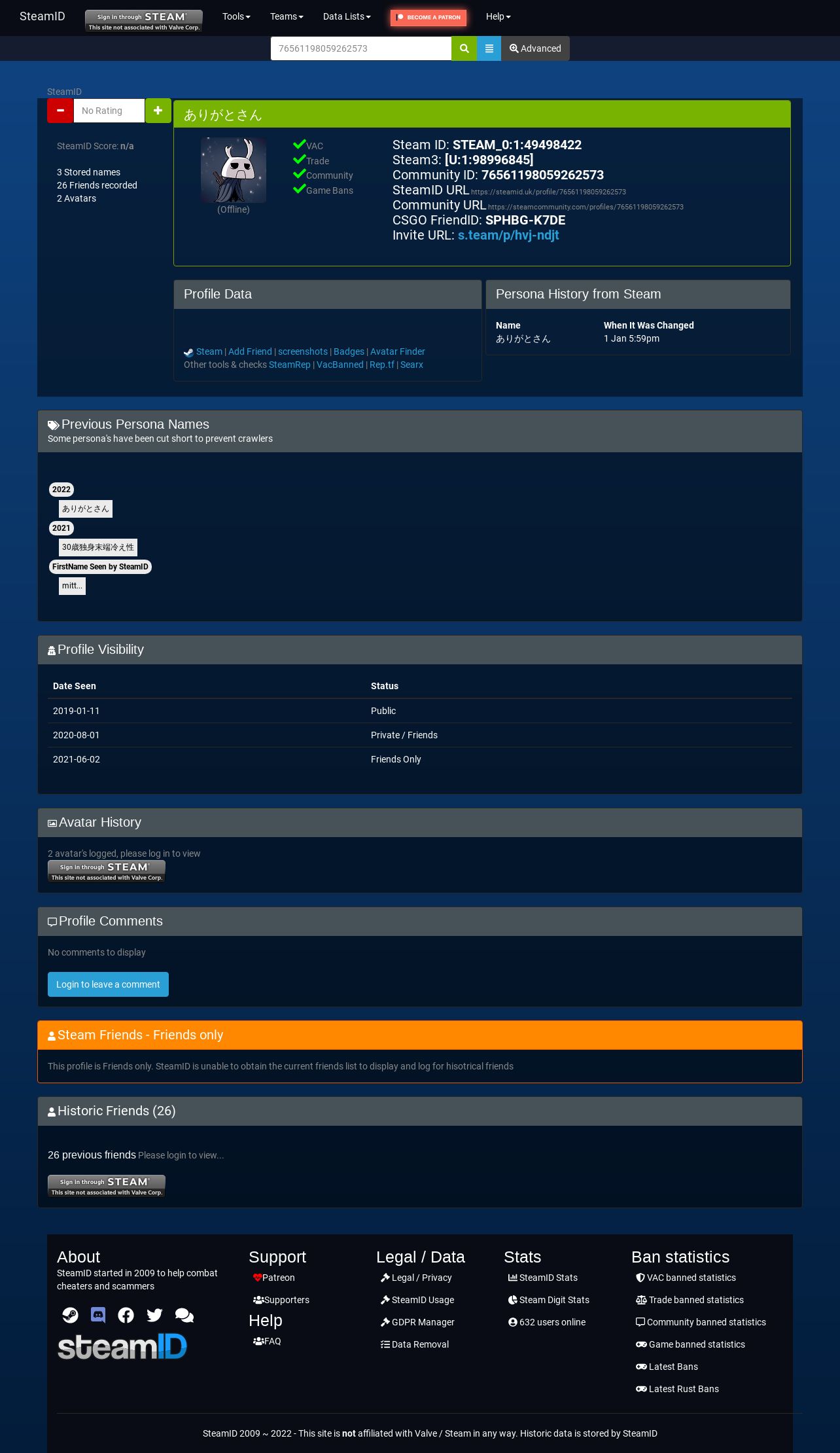The image size is (840, 1453).
Task: Click the Add Friend link
Action: point(250,351)
